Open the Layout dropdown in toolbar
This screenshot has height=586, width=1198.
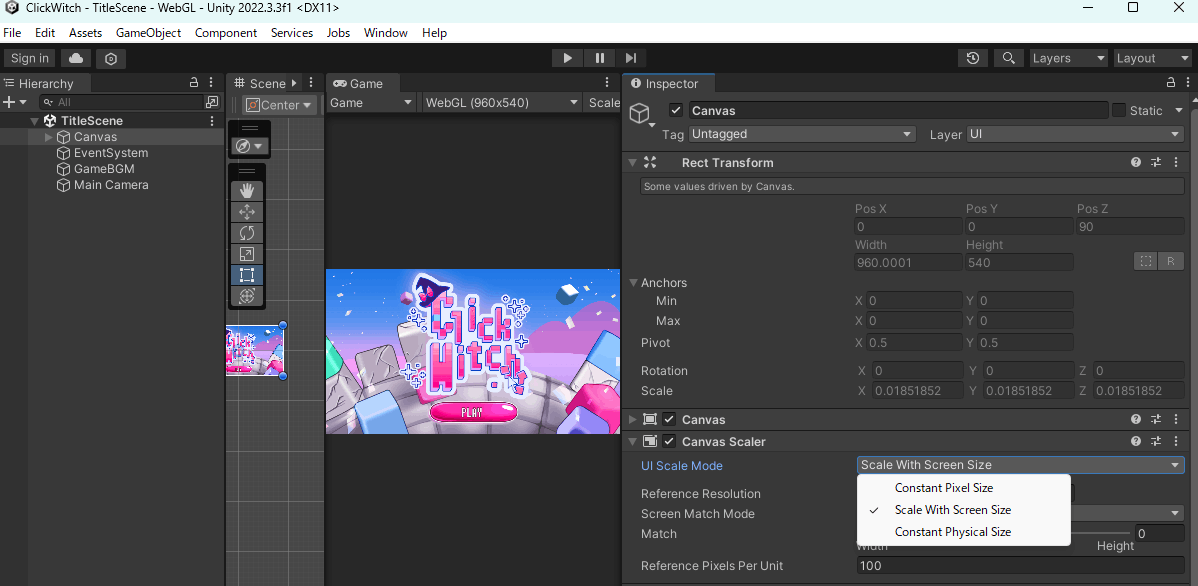coord(1152,58)
